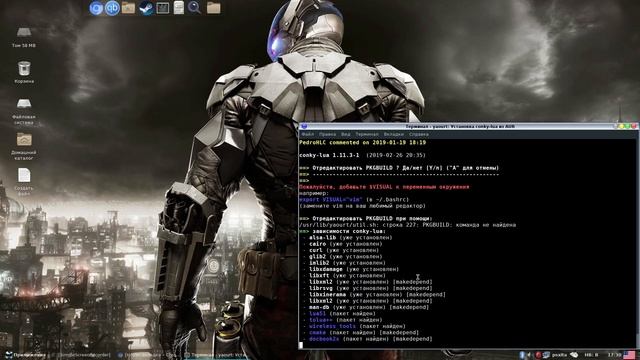This screenshot has height=360, width=640.
Task: Click the 'librsvg' dependency line
Action: (367, 288)
